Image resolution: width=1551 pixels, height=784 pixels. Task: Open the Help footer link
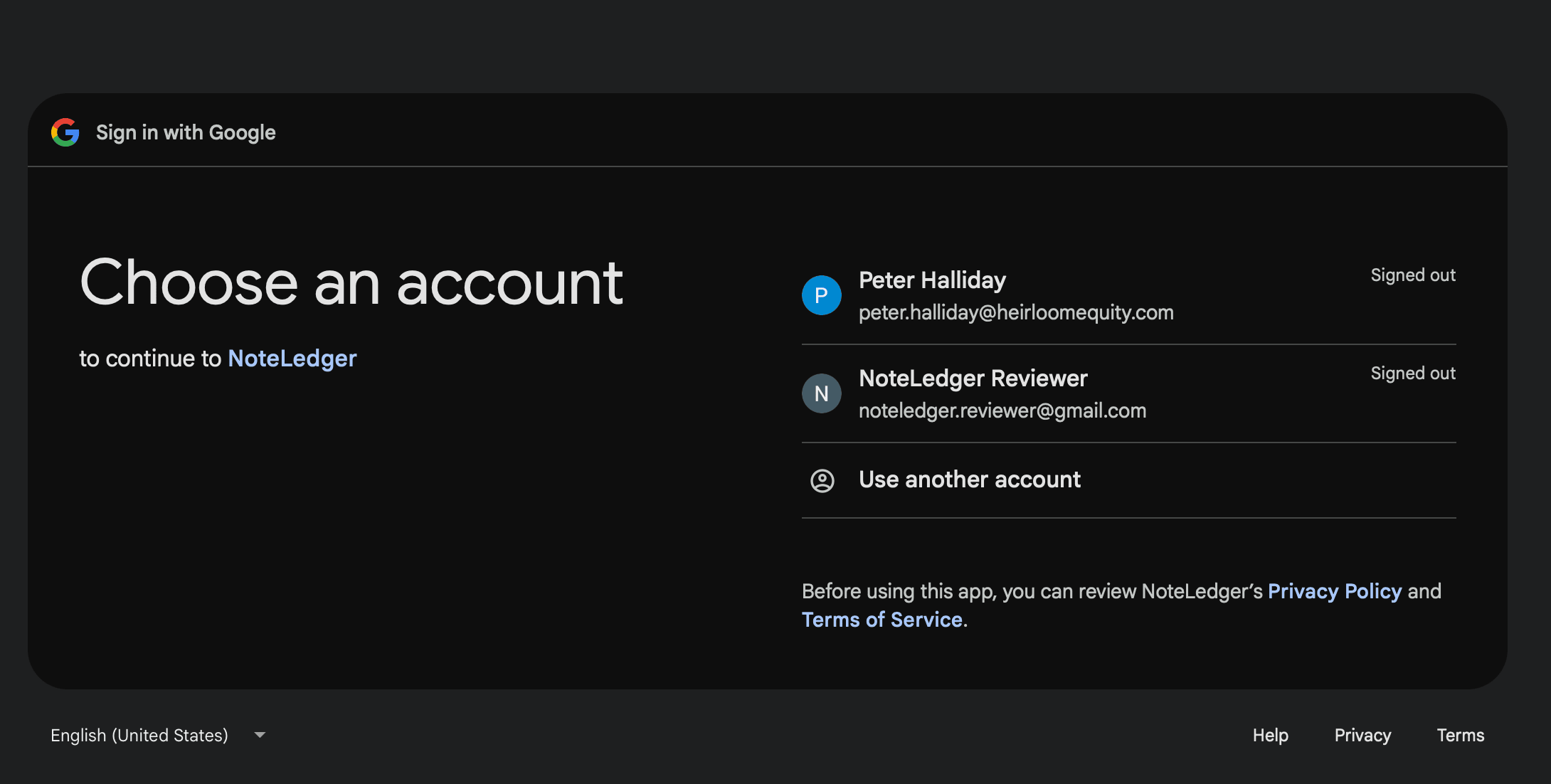[1271, 735]
